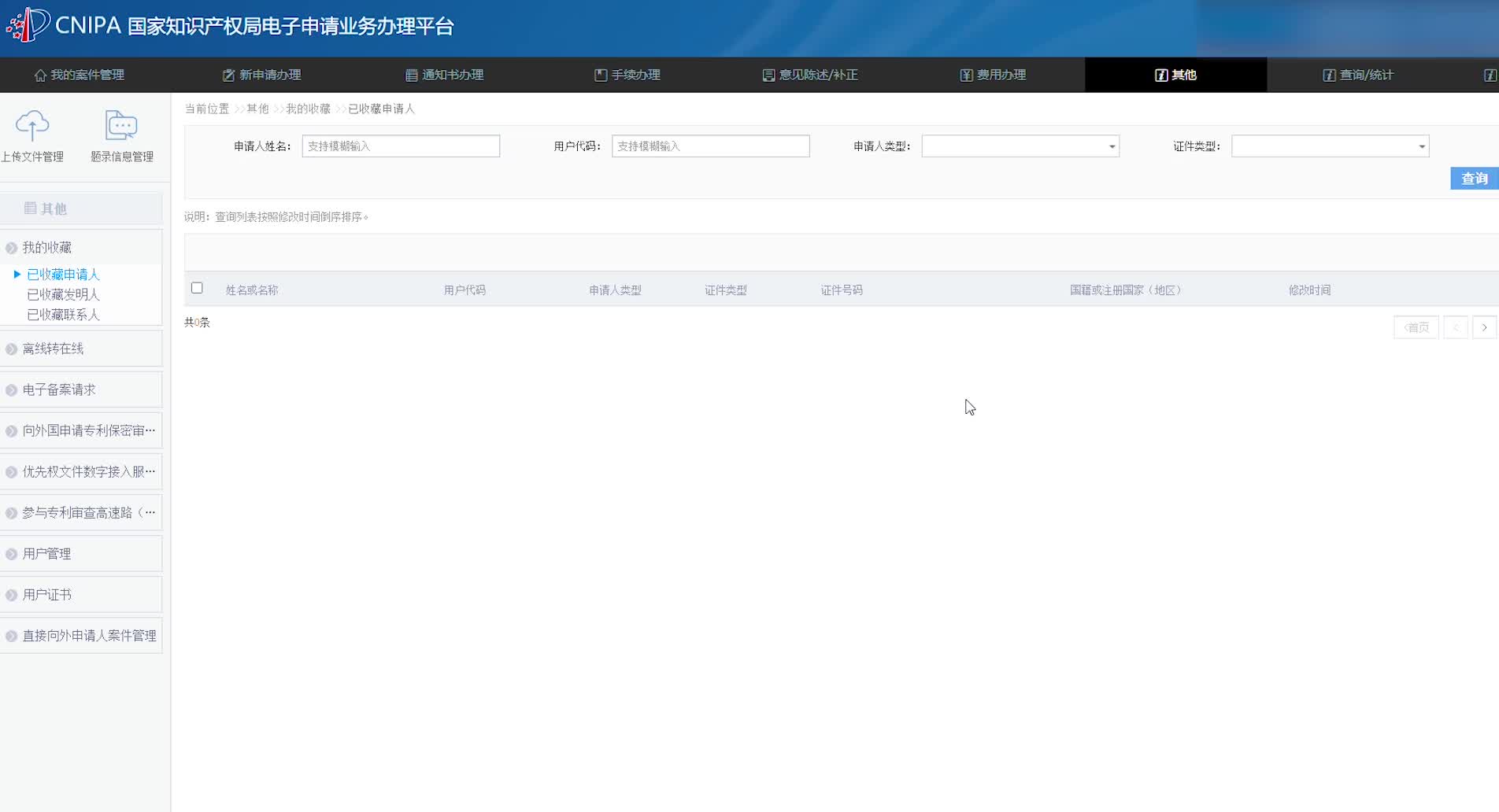This screenshot has width=1499, height=812.
Task: Open the 申请人类型 dropdown
Action: [x=1020, y=146]
